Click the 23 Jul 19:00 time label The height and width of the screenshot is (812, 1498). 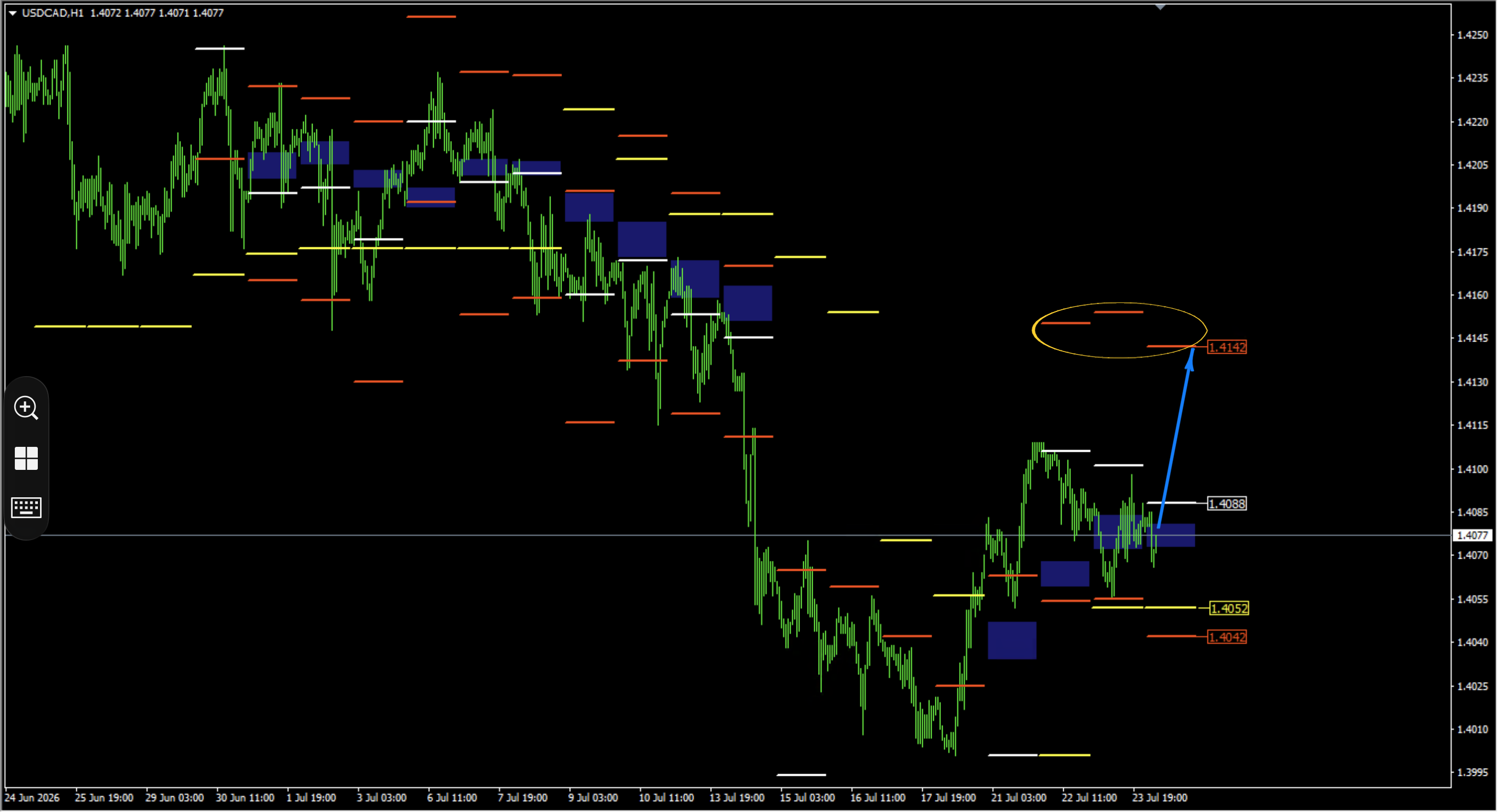1160,797
